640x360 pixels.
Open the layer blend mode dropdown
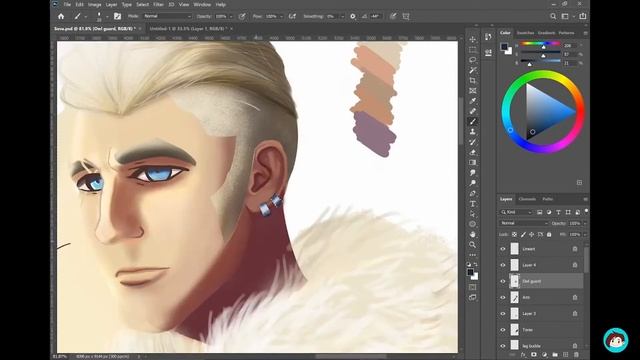[x=524, y=223]
